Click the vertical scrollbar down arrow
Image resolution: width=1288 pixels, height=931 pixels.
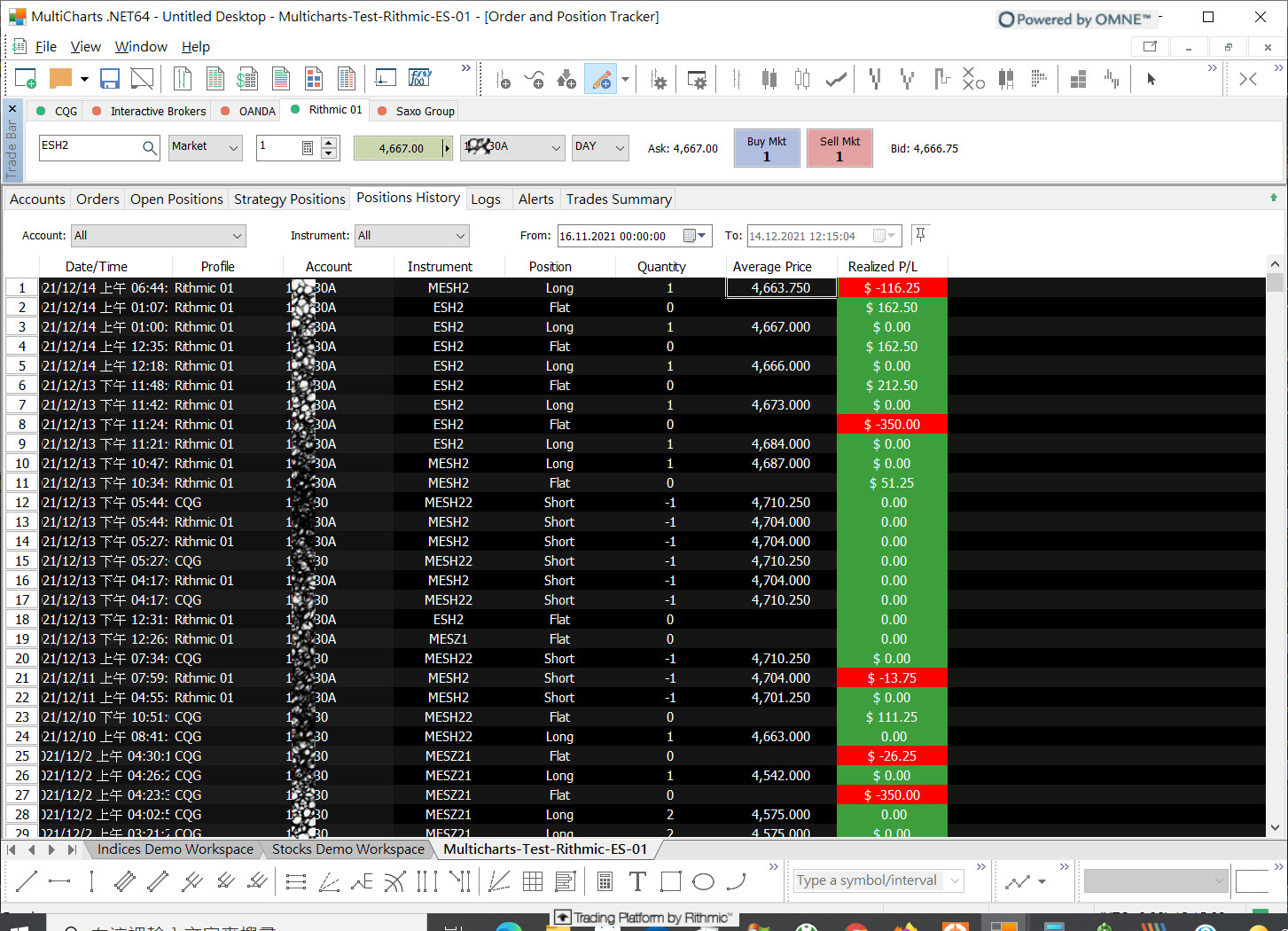1275,828
